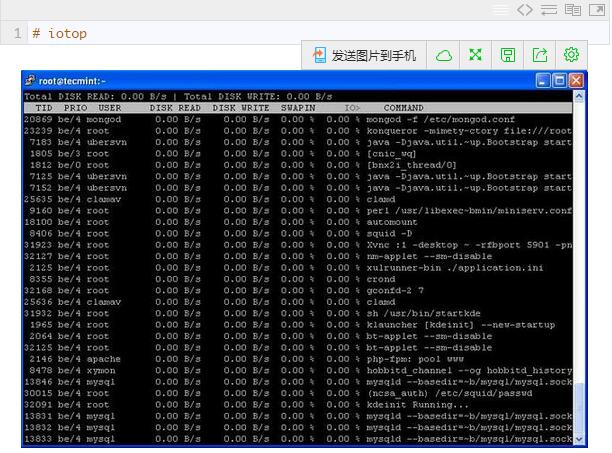
Task: Click the green share export icon
Action: point(540,55)
